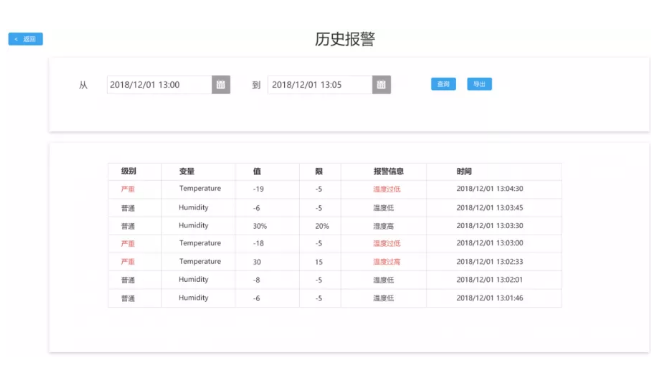Focus the start time field 2018/12/01 13:00

[x=160, y=85]
